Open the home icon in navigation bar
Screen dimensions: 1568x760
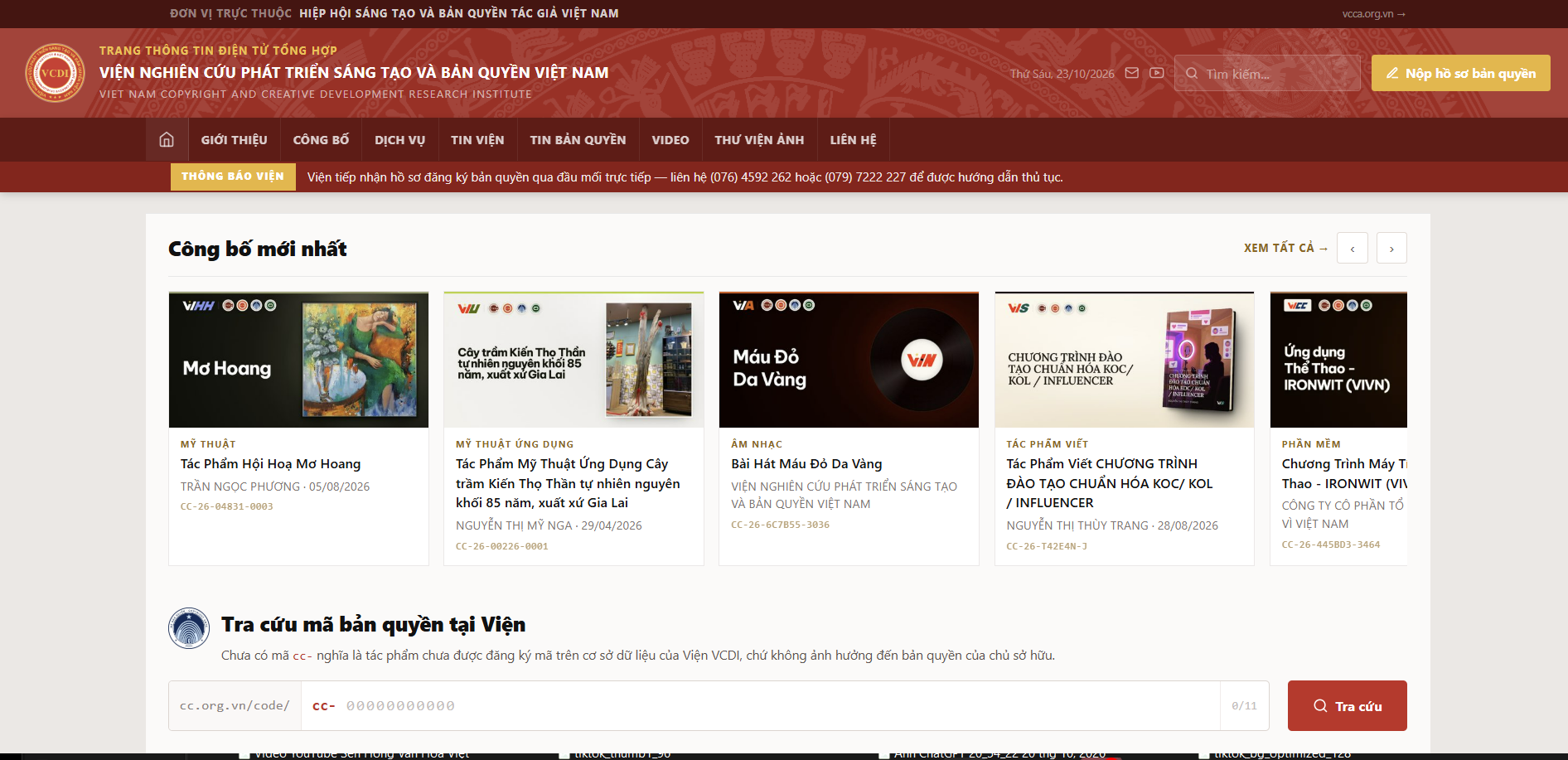(167, 139)
